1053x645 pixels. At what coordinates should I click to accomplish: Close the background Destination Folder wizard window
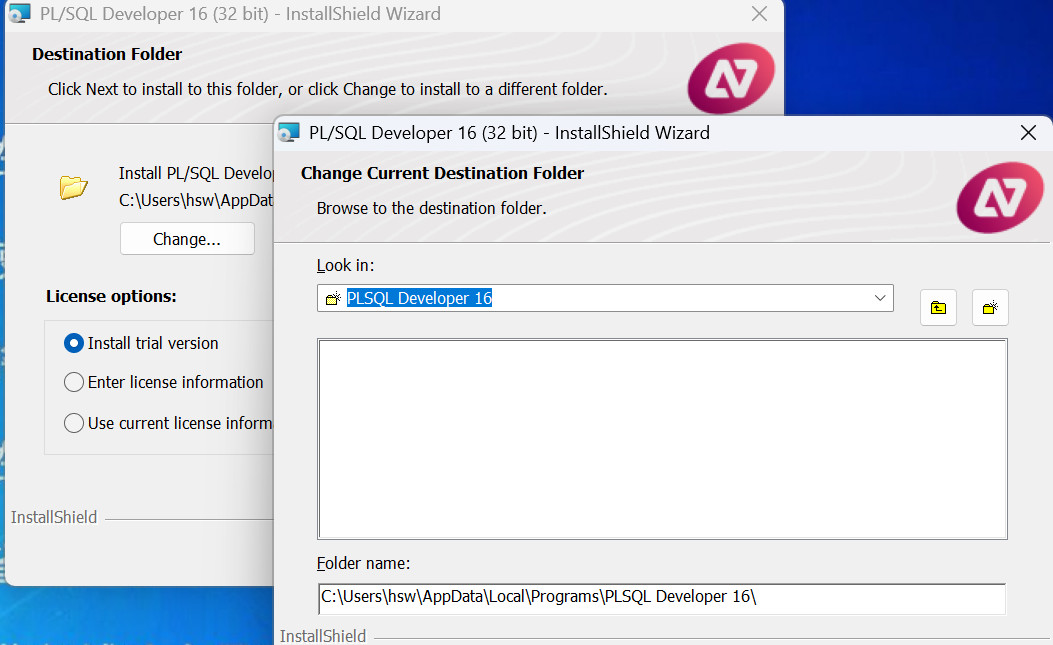coord(759,14)
